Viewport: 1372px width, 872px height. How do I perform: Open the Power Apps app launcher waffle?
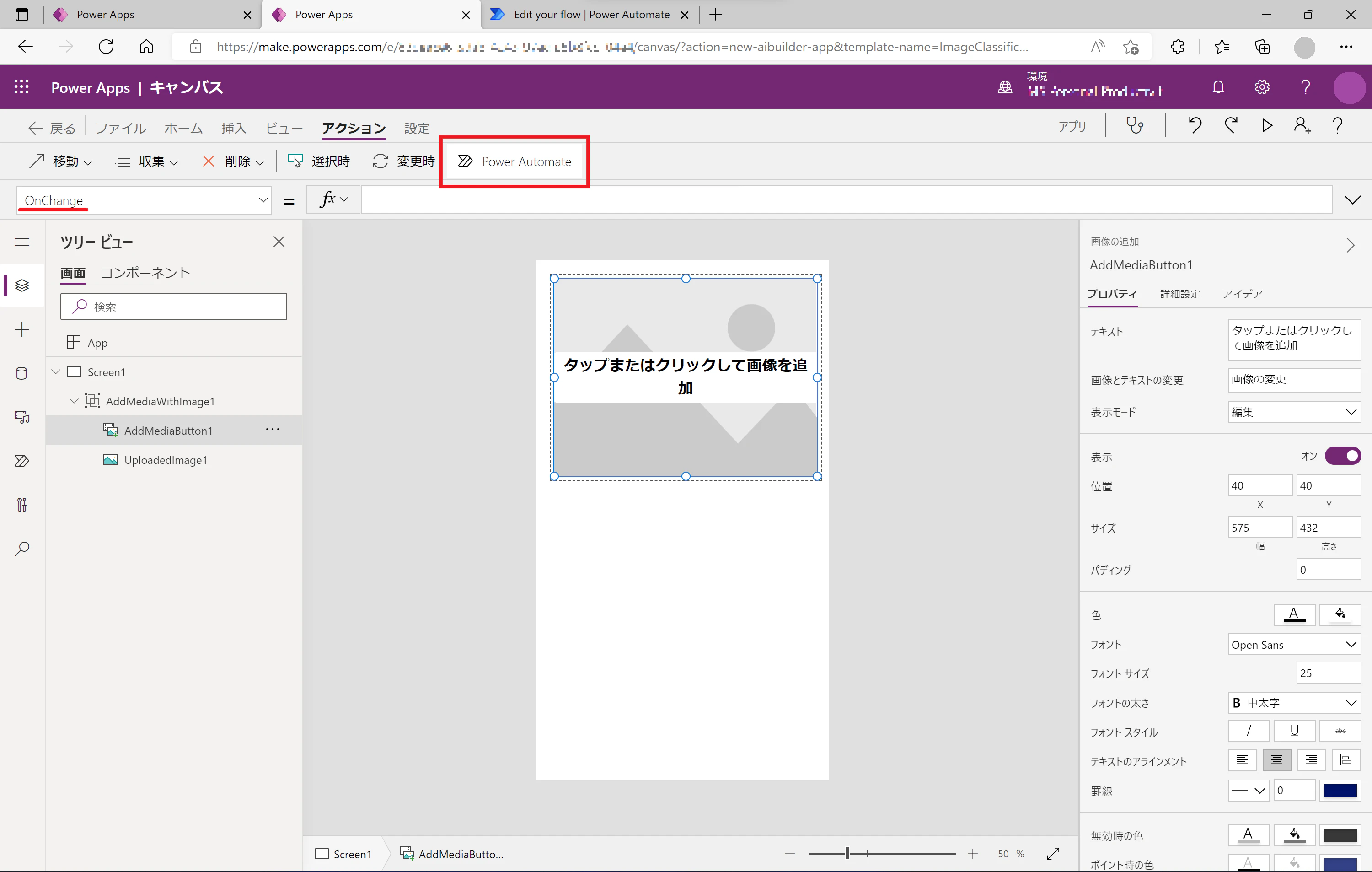coord(21,87)
